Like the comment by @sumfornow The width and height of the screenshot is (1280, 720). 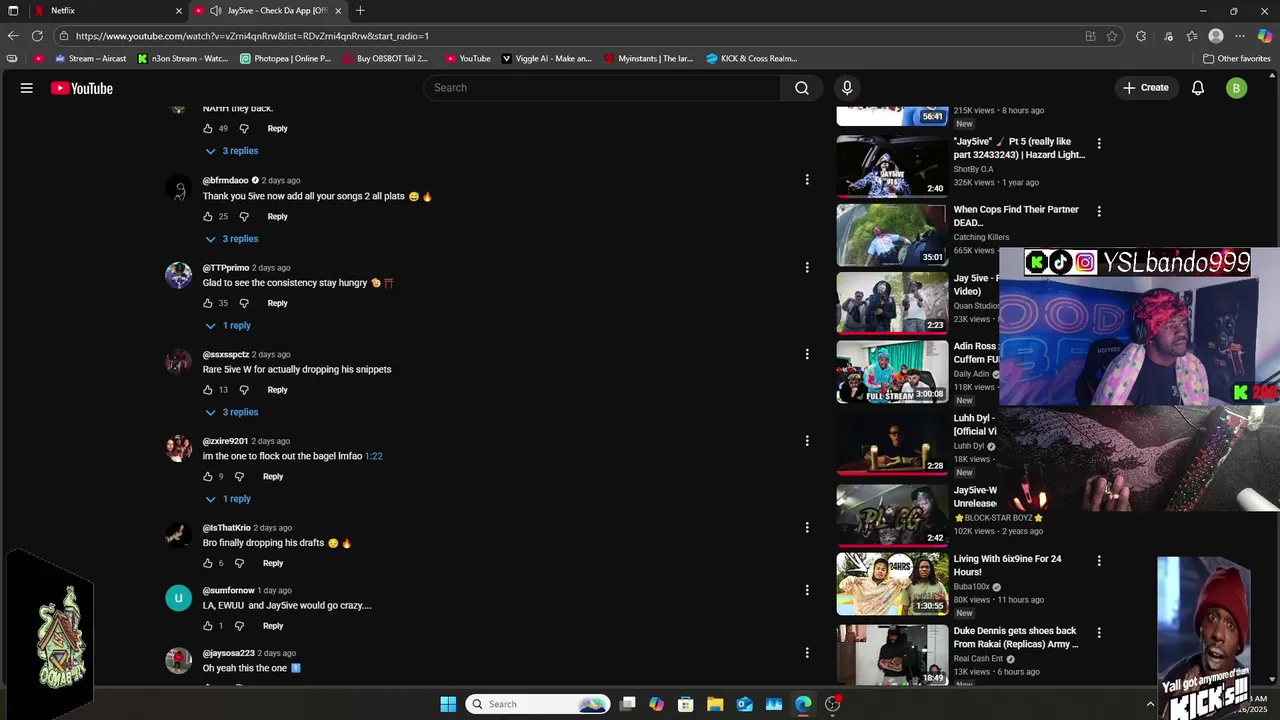[208, 626]
